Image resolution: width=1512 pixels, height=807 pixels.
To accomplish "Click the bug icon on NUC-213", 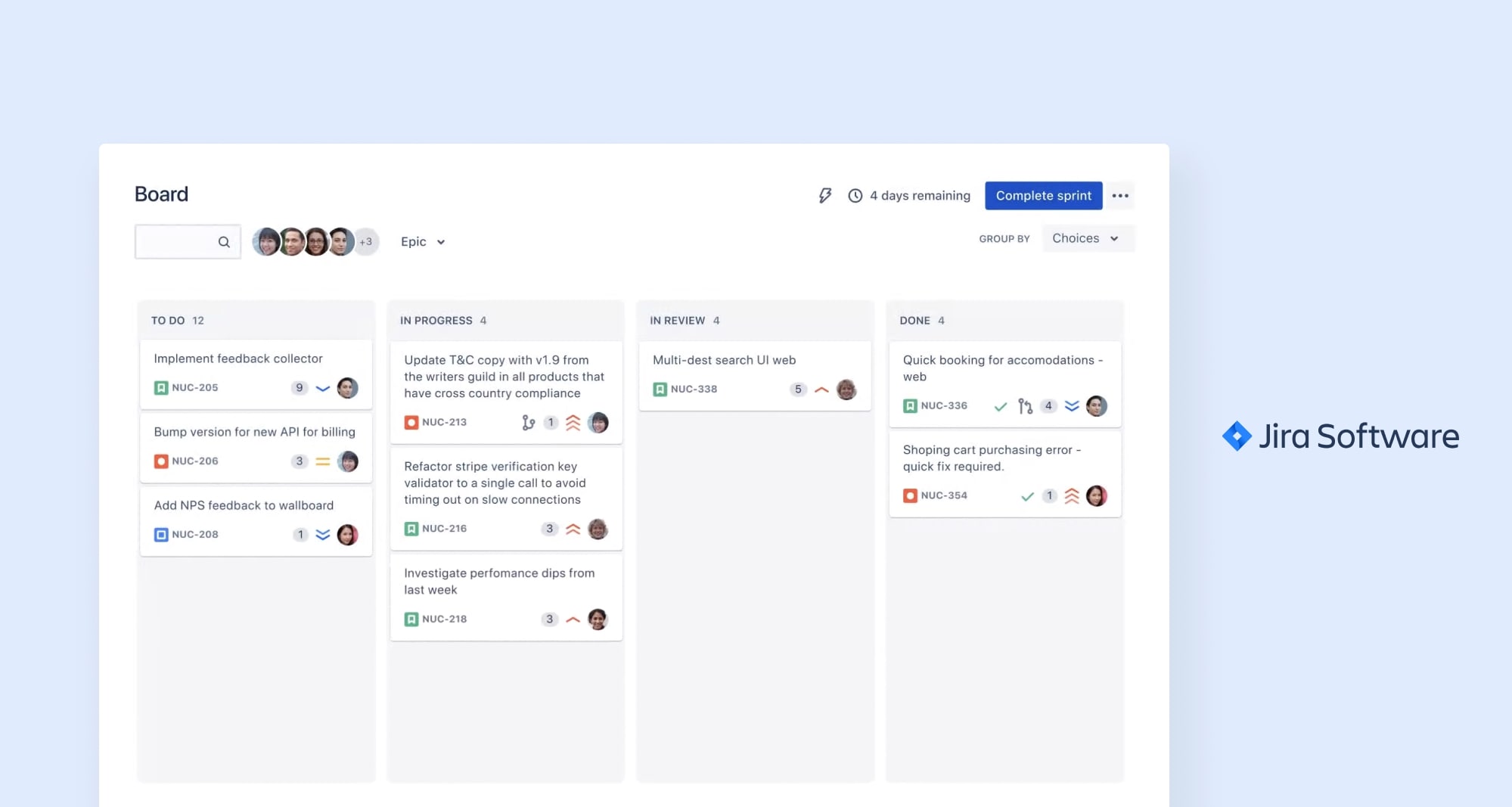I will [x=411, y=423].
